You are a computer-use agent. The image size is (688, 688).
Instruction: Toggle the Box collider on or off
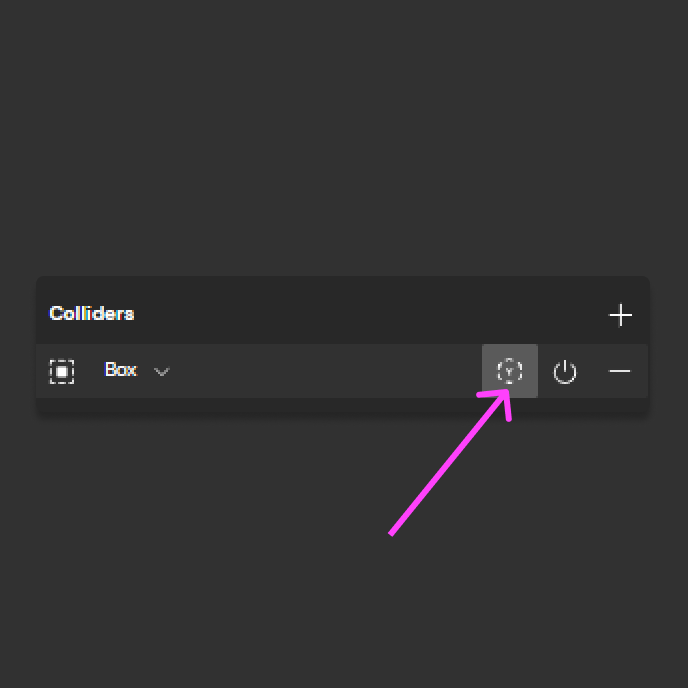point(565,372)
